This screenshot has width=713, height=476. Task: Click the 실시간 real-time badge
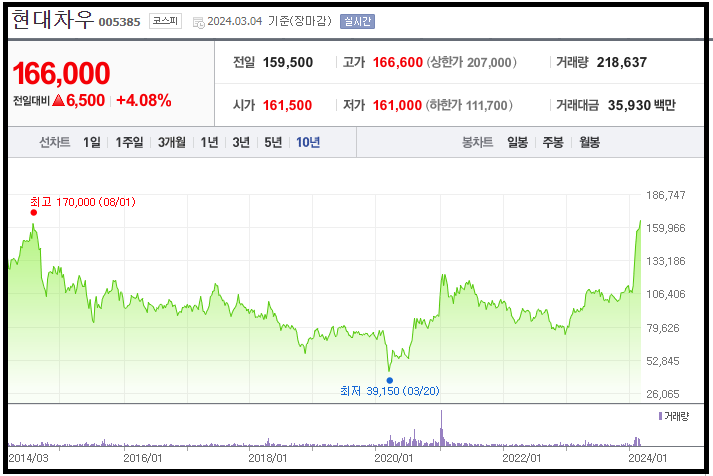click(x=357, y=21)
